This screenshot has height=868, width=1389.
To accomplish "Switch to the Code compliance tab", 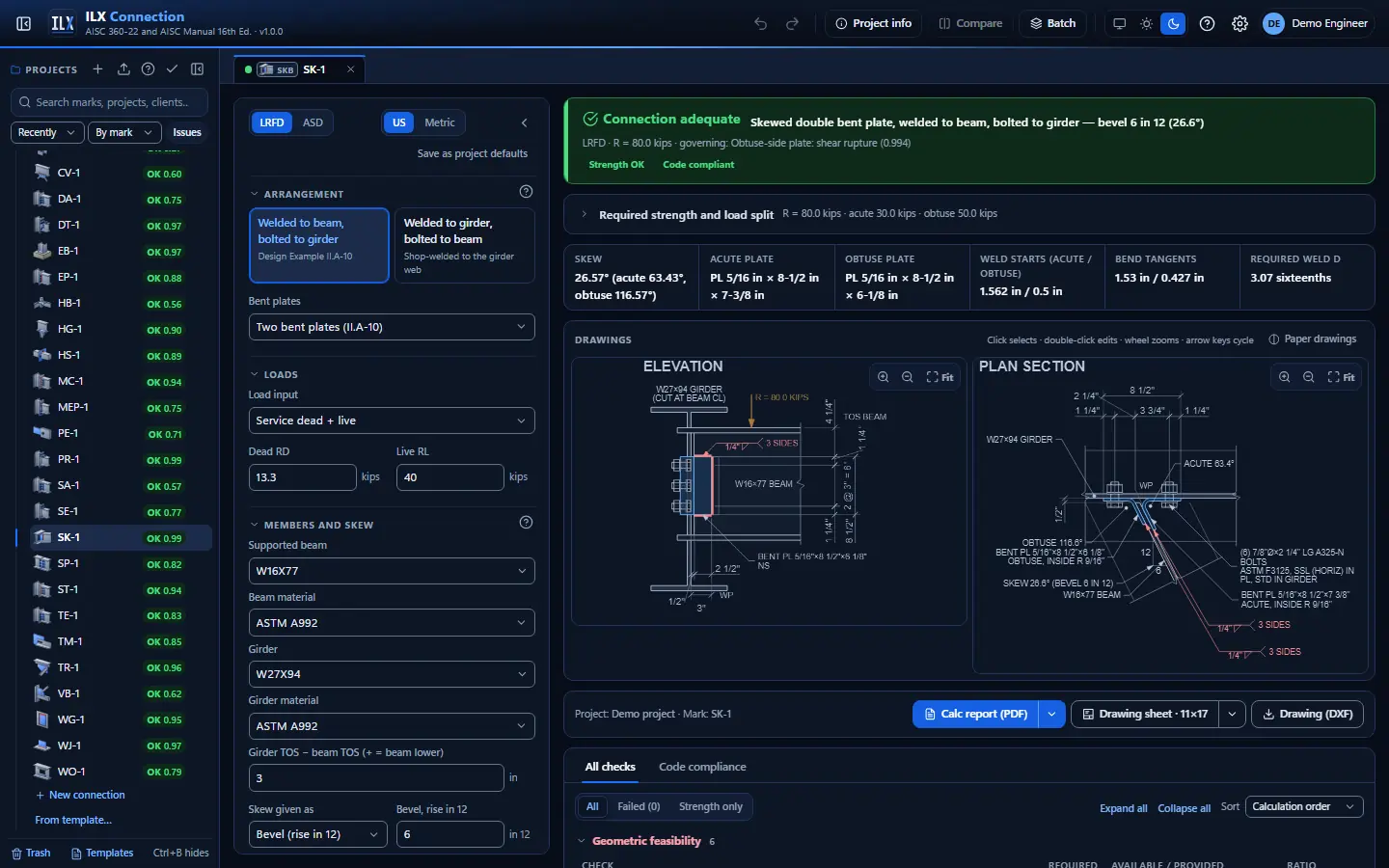I will point(702,767).
